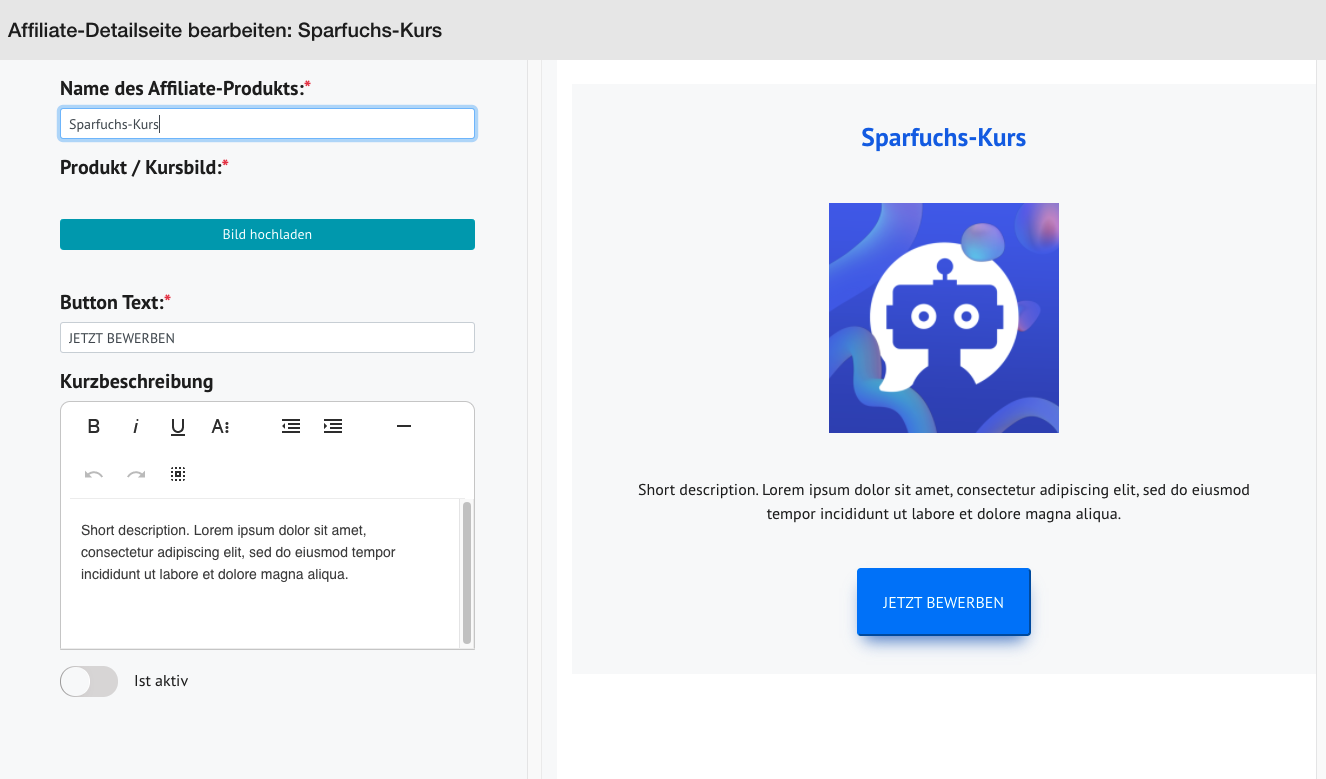
Task: Select all content in the description editor
Action: coord(178,474)
